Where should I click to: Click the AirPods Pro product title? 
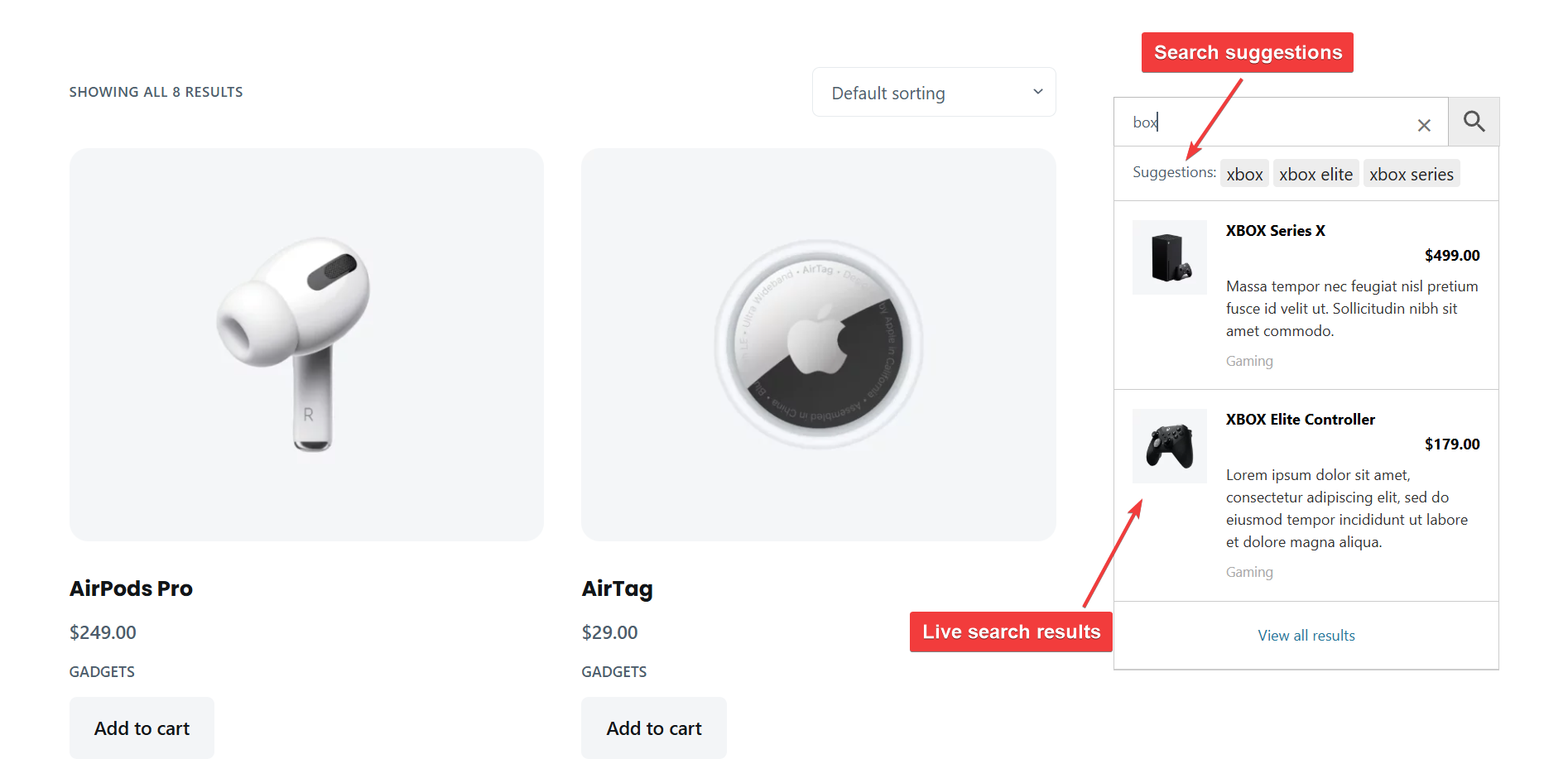point(131,588)
